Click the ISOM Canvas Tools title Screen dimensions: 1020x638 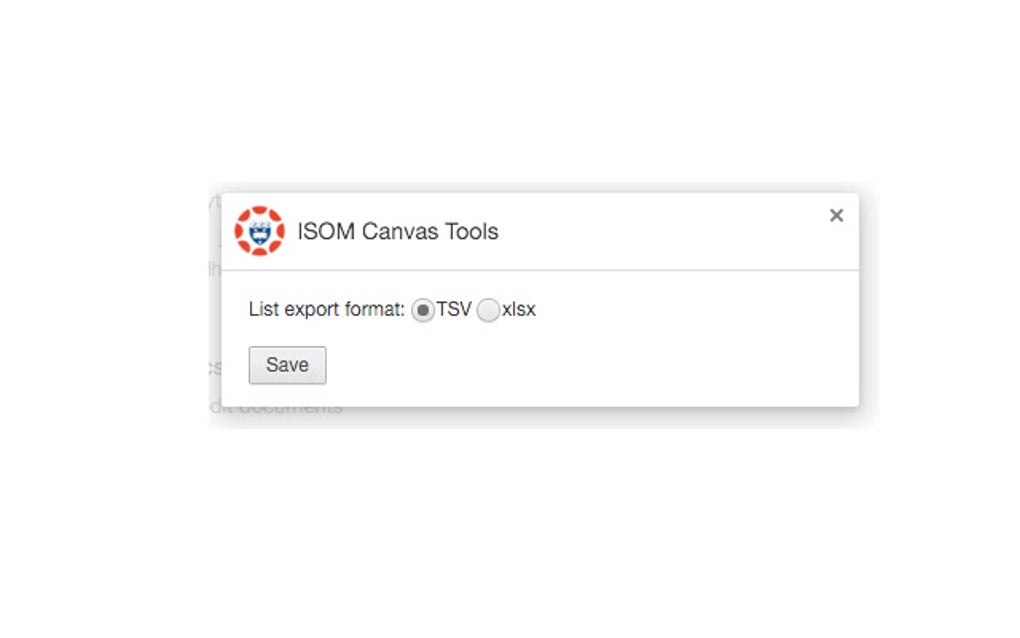pyautogui.click(x=396, y=231)
